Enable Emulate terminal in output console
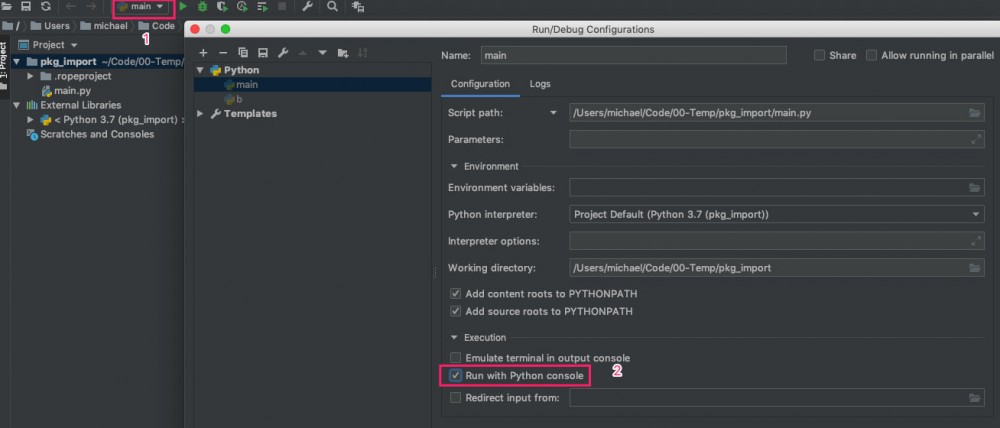Screen dimensions: 1000x428 pos(455,358)
